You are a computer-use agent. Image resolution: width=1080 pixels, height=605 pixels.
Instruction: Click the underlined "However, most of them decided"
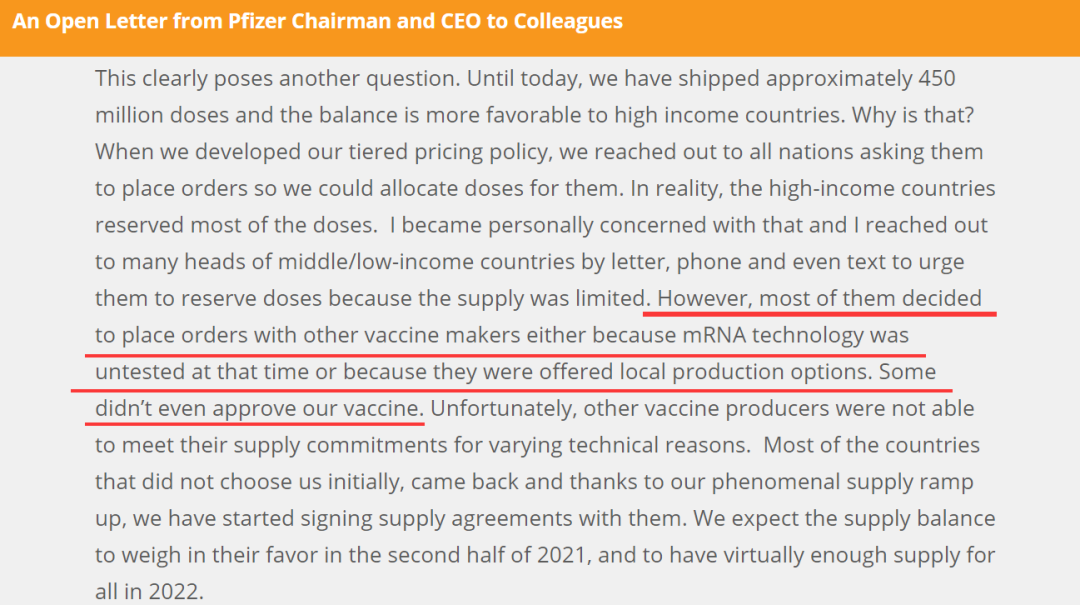(820, 298)
